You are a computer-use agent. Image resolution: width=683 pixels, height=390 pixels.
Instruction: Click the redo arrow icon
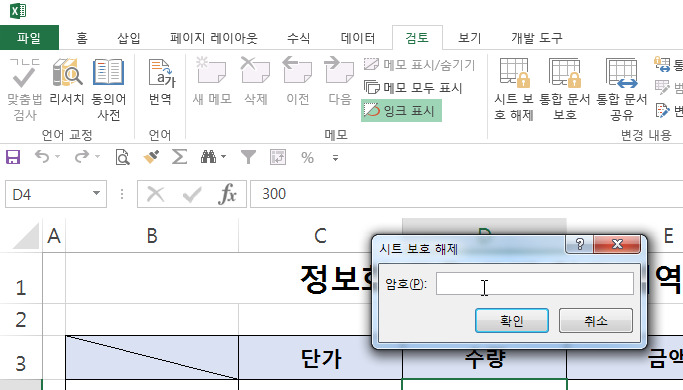click(81, 156)
